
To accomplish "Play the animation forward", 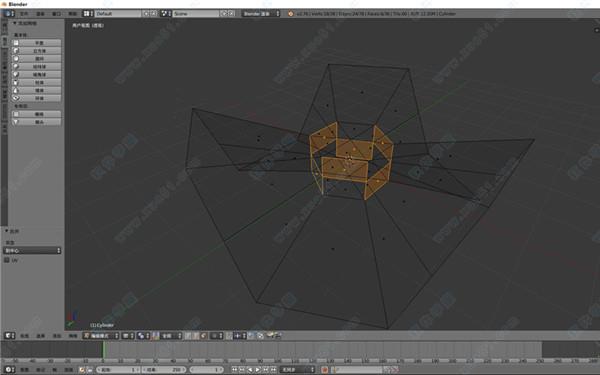I will (258, 370).
